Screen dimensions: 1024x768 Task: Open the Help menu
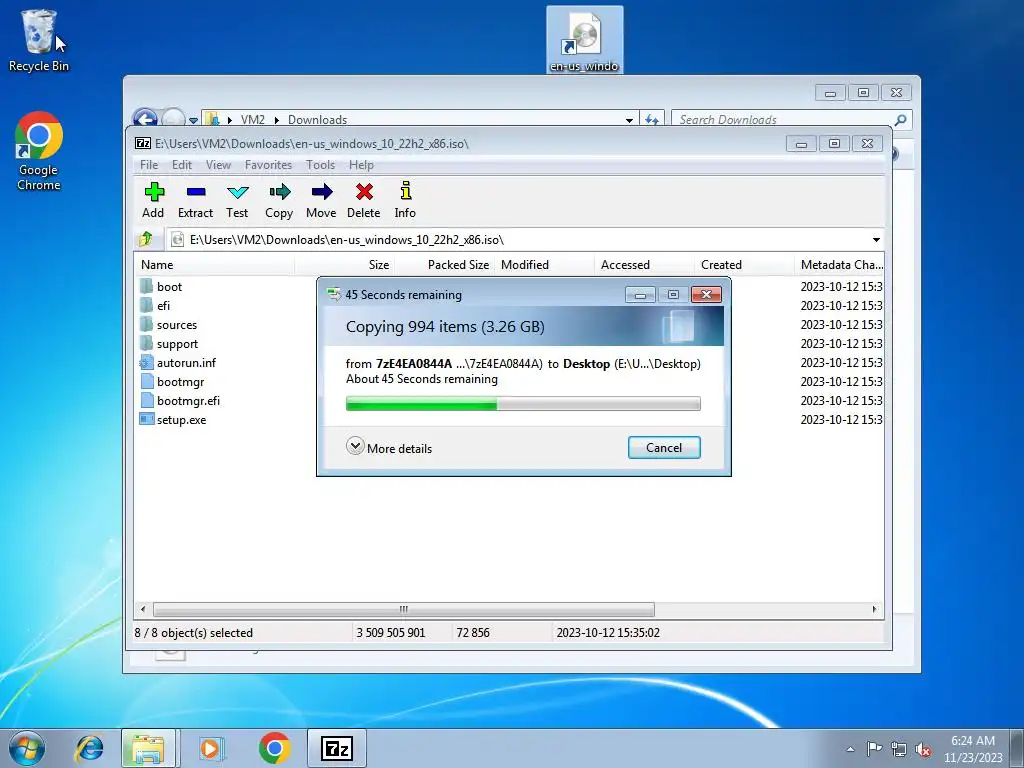point(361,165)
